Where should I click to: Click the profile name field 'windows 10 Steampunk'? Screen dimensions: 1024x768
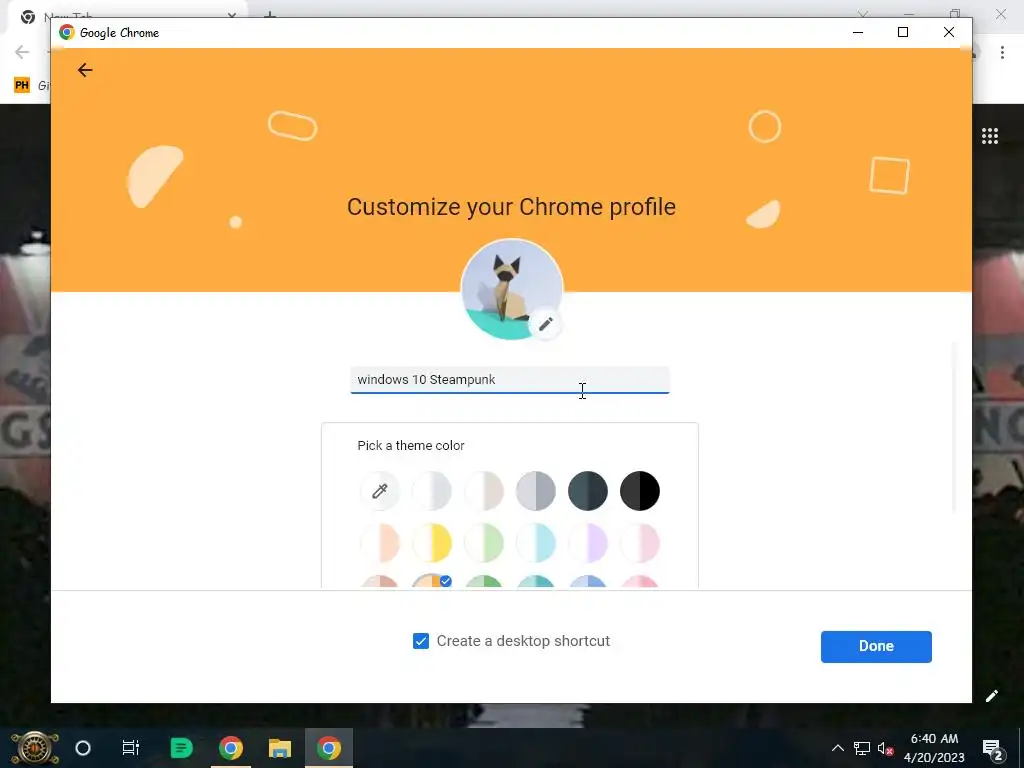pos(510,380)
